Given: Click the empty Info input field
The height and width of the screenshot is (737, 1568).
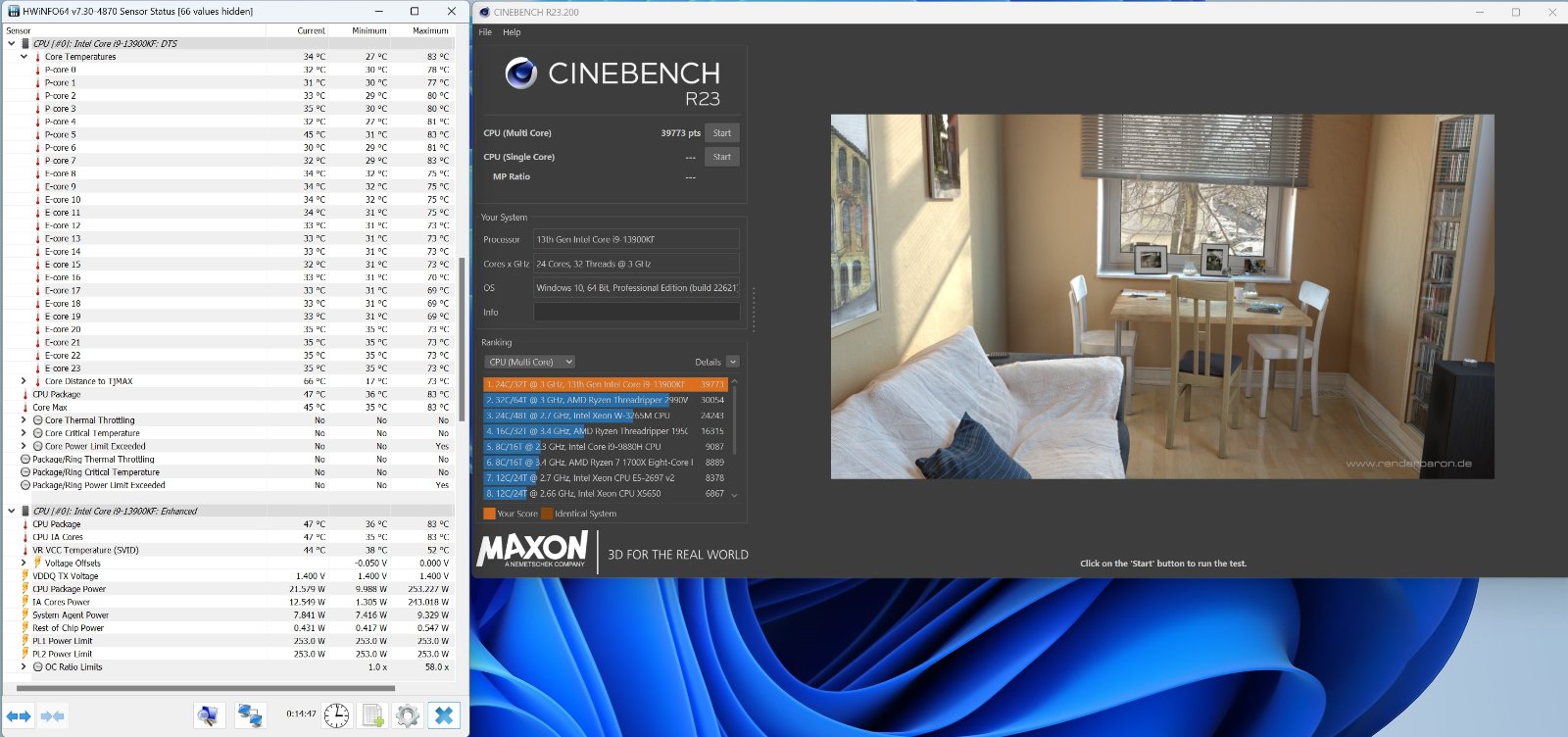Looking at the screenshot, I should (636, 312).
